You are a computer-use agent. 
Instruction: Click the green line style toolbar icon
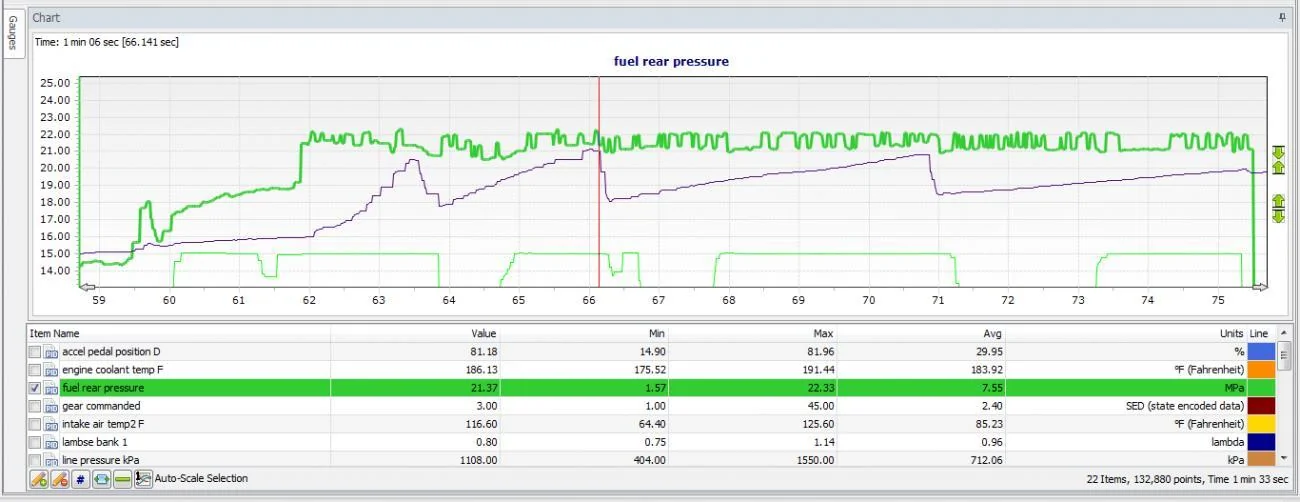[x=122, y=479]
